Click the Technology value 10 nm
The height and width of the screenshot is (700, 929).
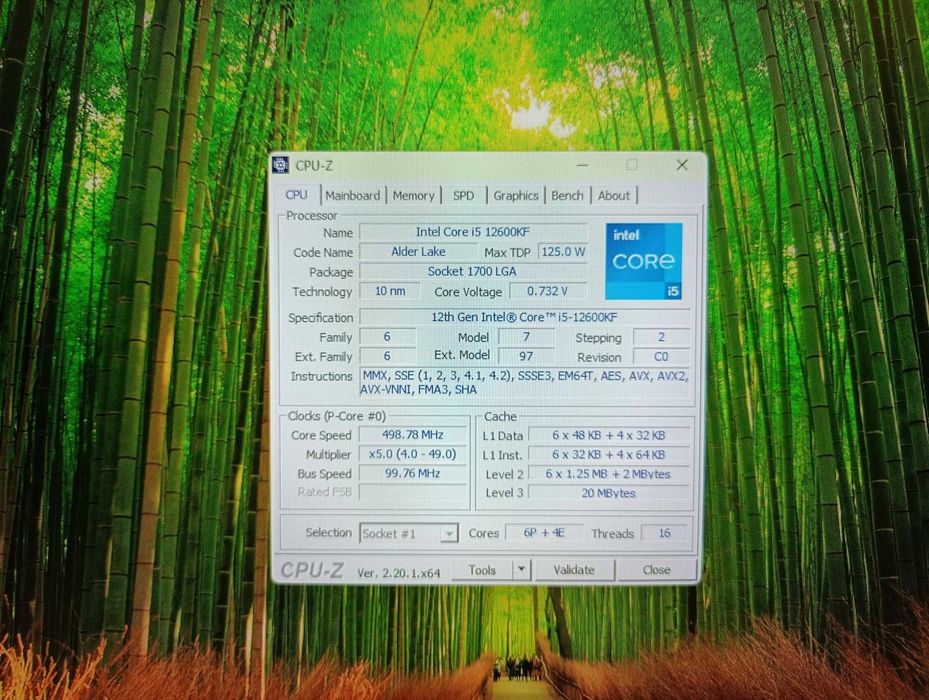coord(390,291)
